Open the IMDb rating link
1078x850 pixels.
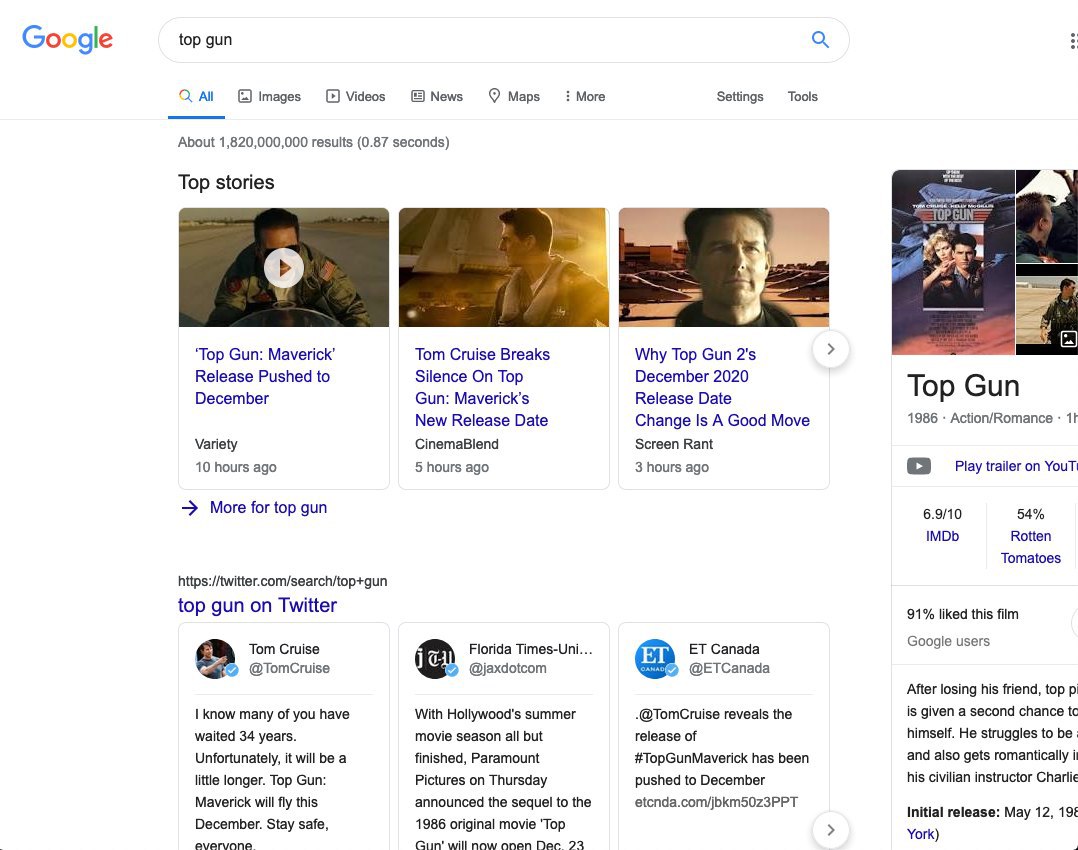click(942, 536)
